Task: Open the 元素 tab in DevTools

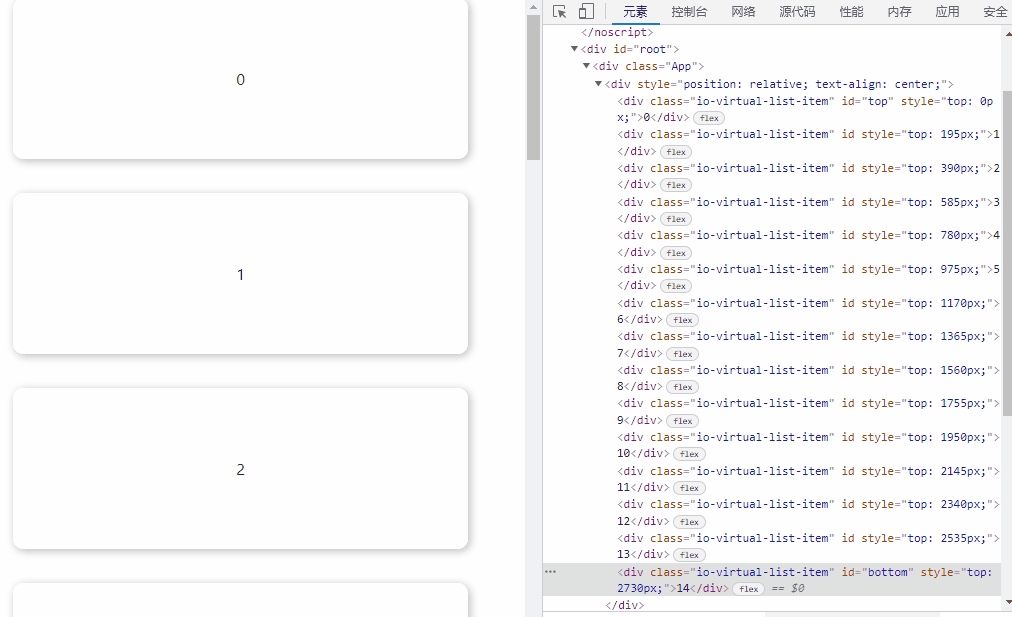Action: (635, 12)
